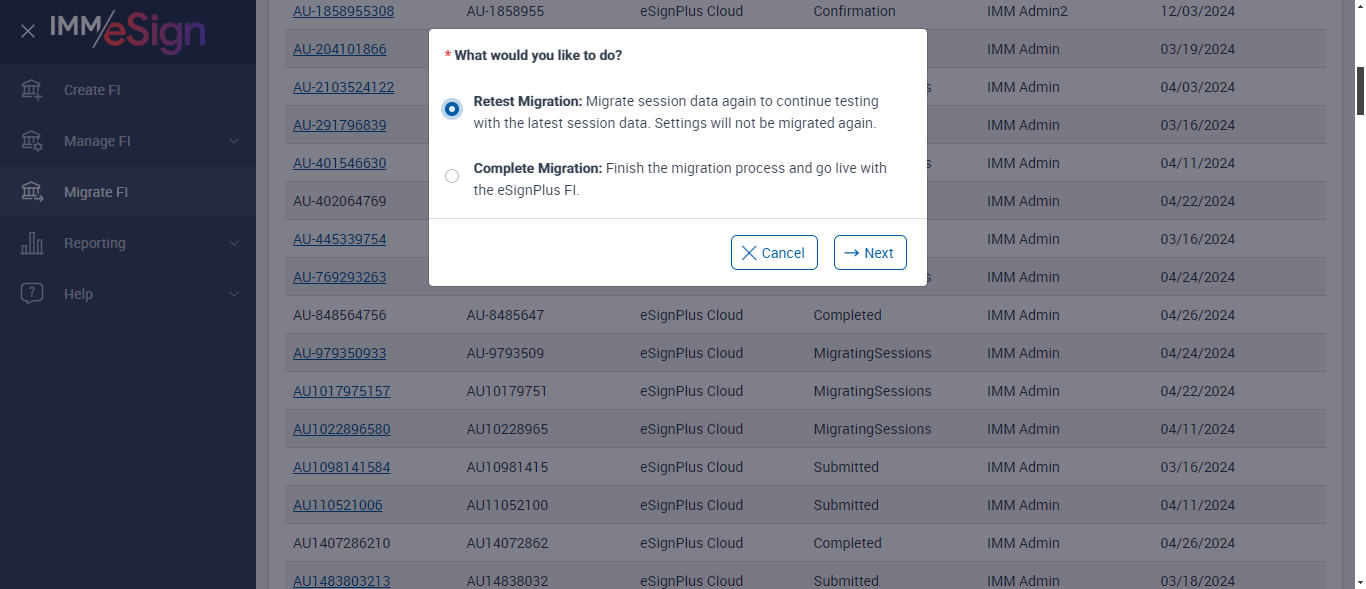Expand the Reporting submenu chevron
This screenshot has width=1366, height=589.
(x=234, y=243)
